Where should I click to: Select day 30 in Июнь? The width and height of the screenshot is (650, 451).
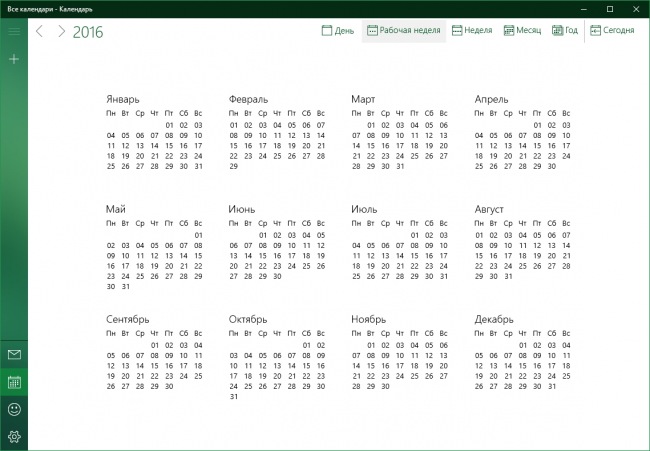pyautogui.click(x=277, y=276)
